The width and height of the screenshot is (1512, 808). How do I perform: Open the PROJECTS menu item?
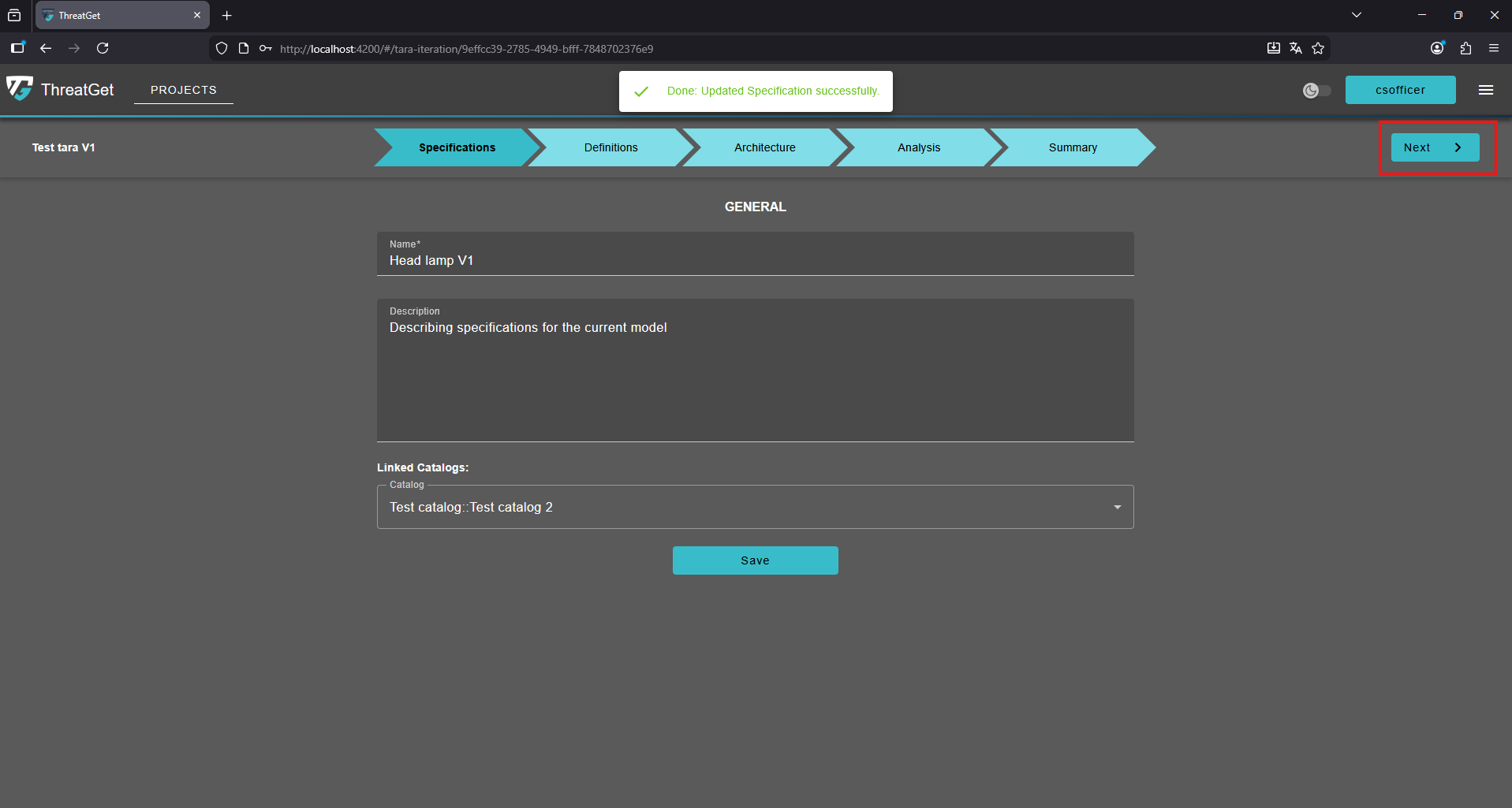click(x=183, y=90)
